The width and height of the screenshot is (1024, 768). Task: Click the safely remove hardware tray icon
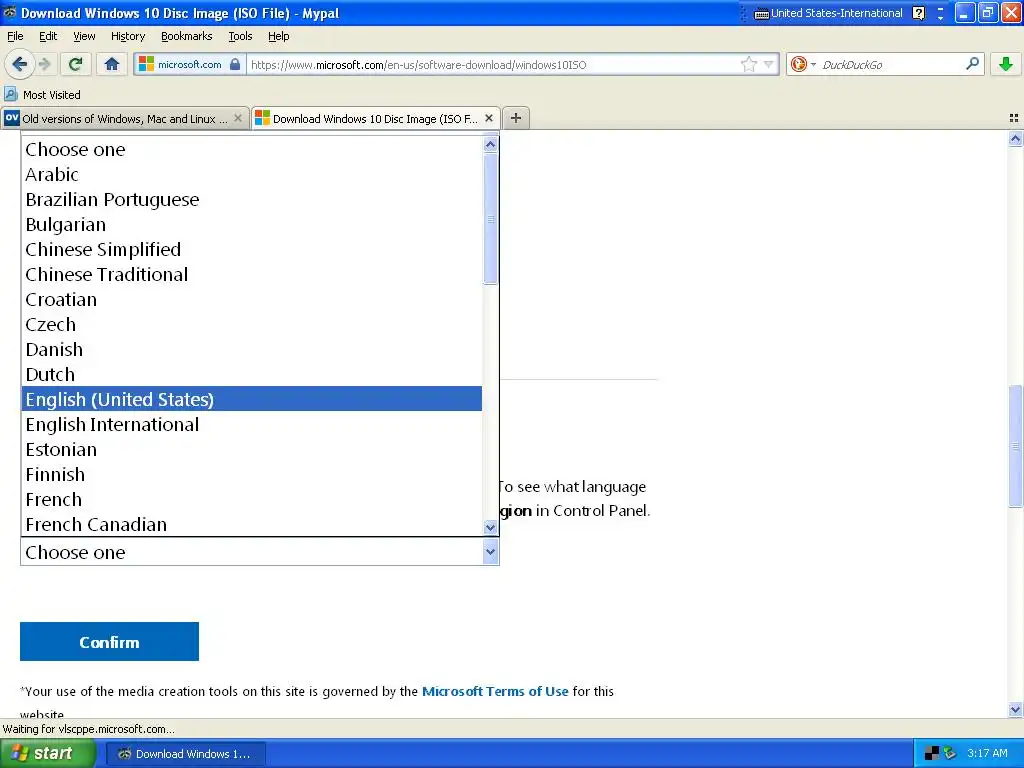pos(950,753)
